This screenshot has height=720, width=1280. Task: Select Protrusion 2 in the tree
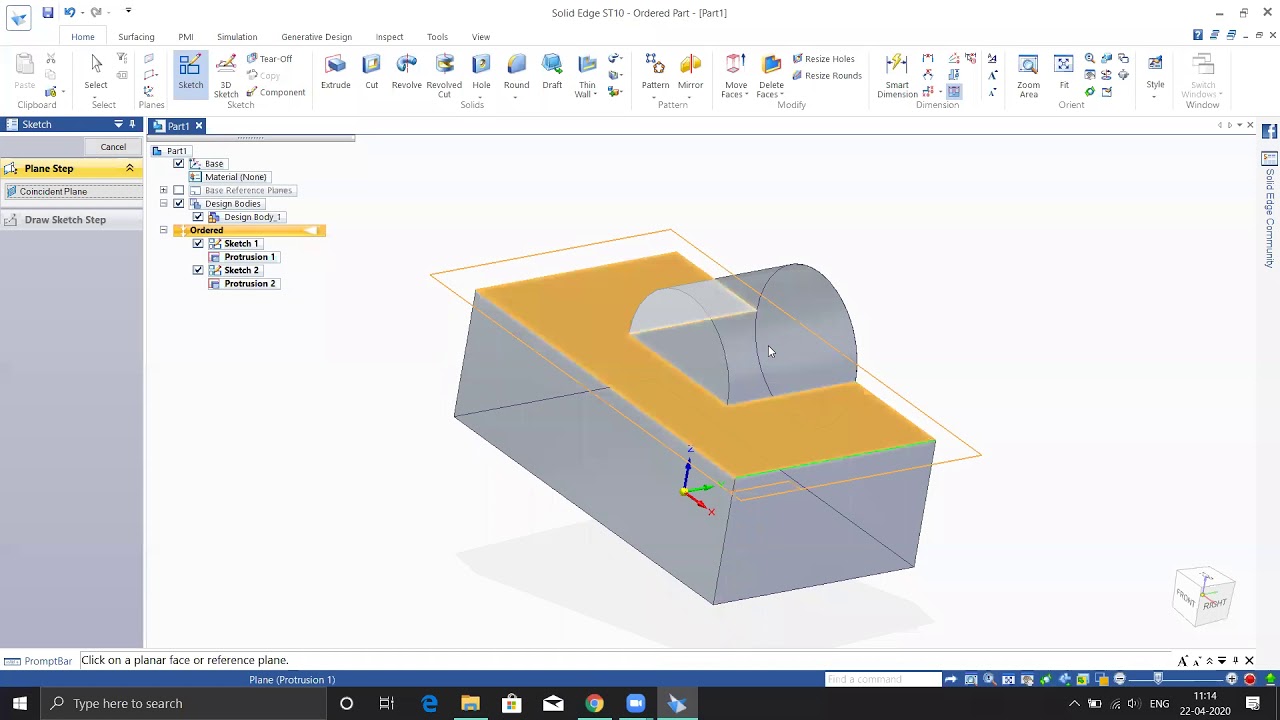[x=249, y=284]
